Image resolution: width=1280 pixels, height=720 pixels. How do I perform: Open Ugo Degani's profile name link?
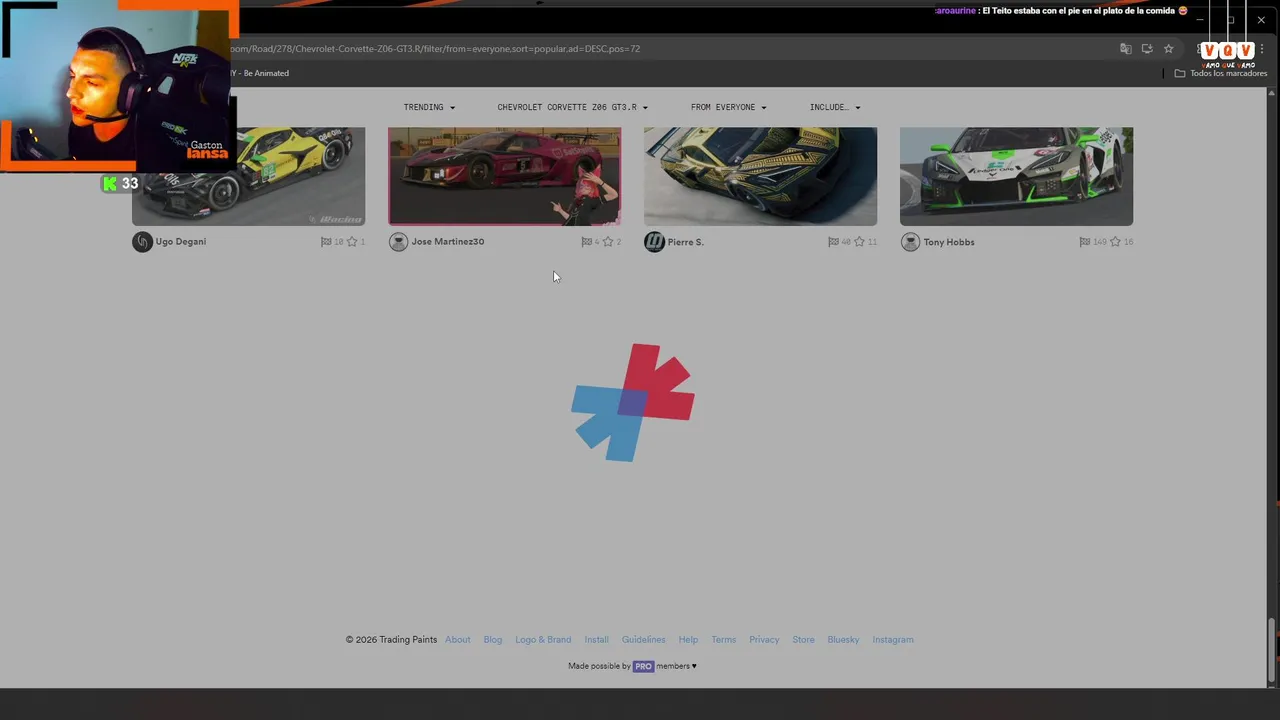[x=181, y=242]
